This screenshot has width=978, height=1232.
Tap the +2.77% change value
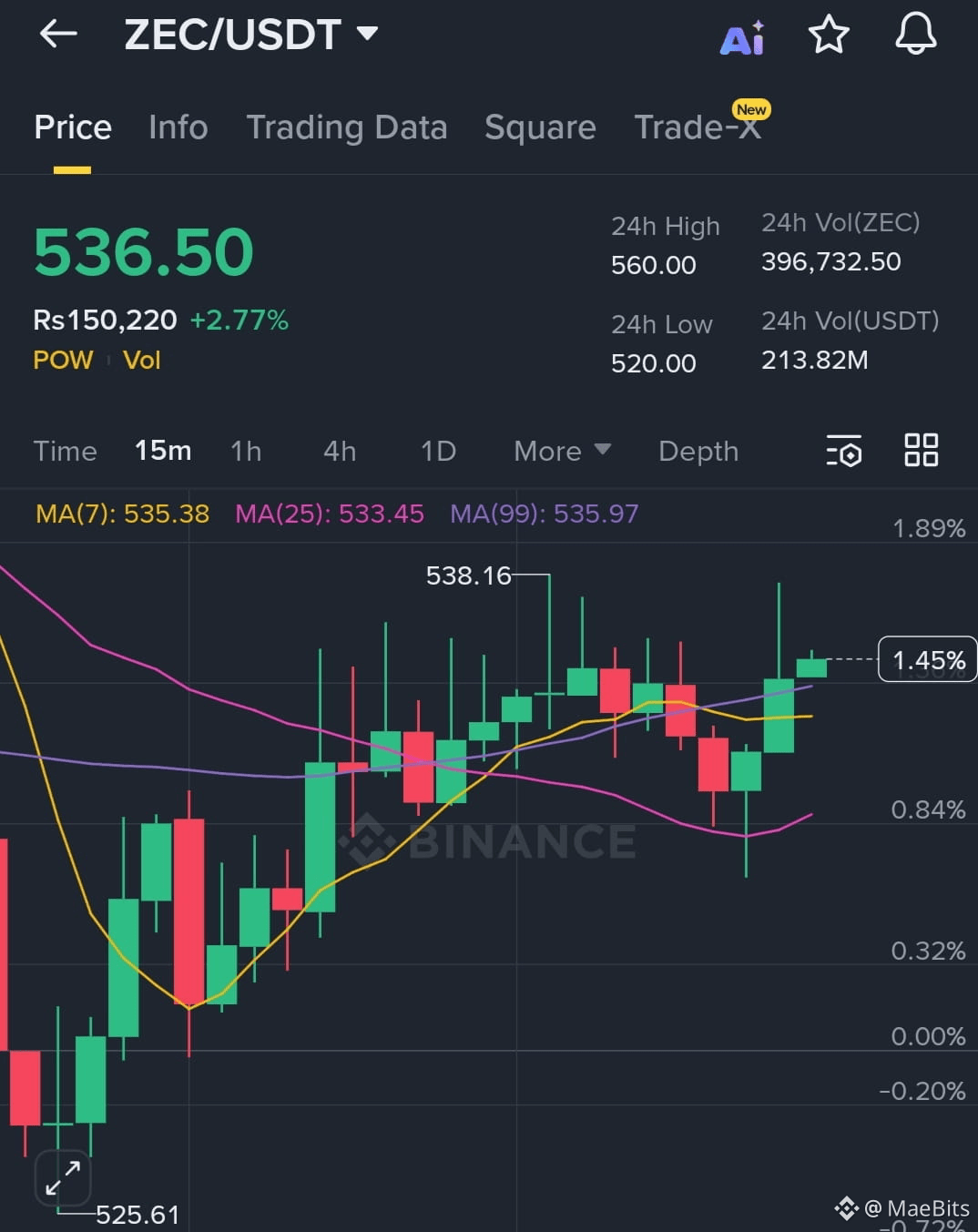click(x=239, y=320)
